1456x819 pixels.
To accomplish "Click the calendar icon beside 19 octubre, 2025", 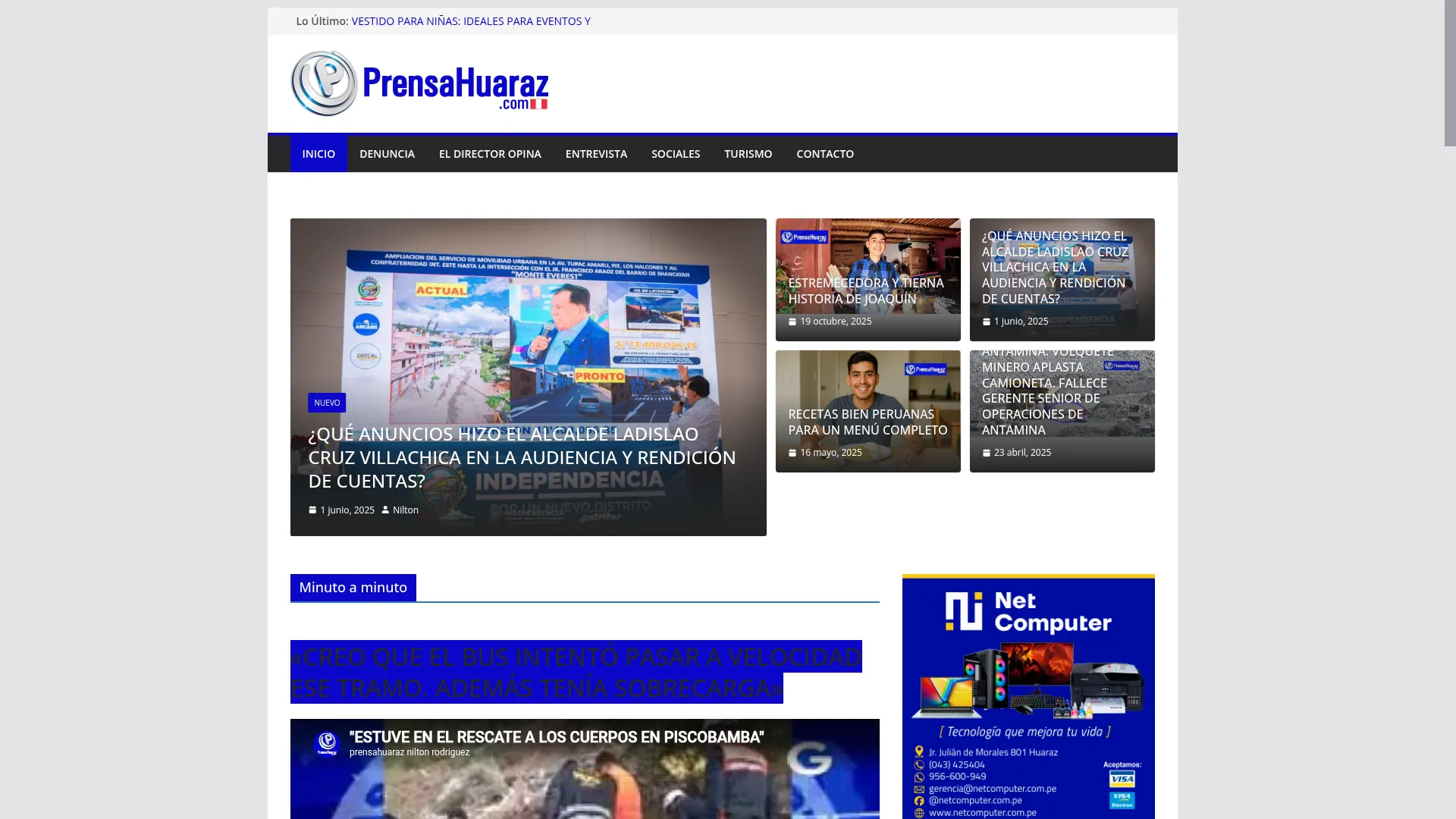I will tap(792, 322).
